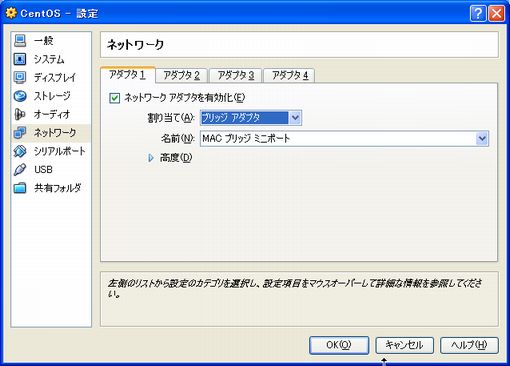Click the ネットワーク computers icon

20,133
